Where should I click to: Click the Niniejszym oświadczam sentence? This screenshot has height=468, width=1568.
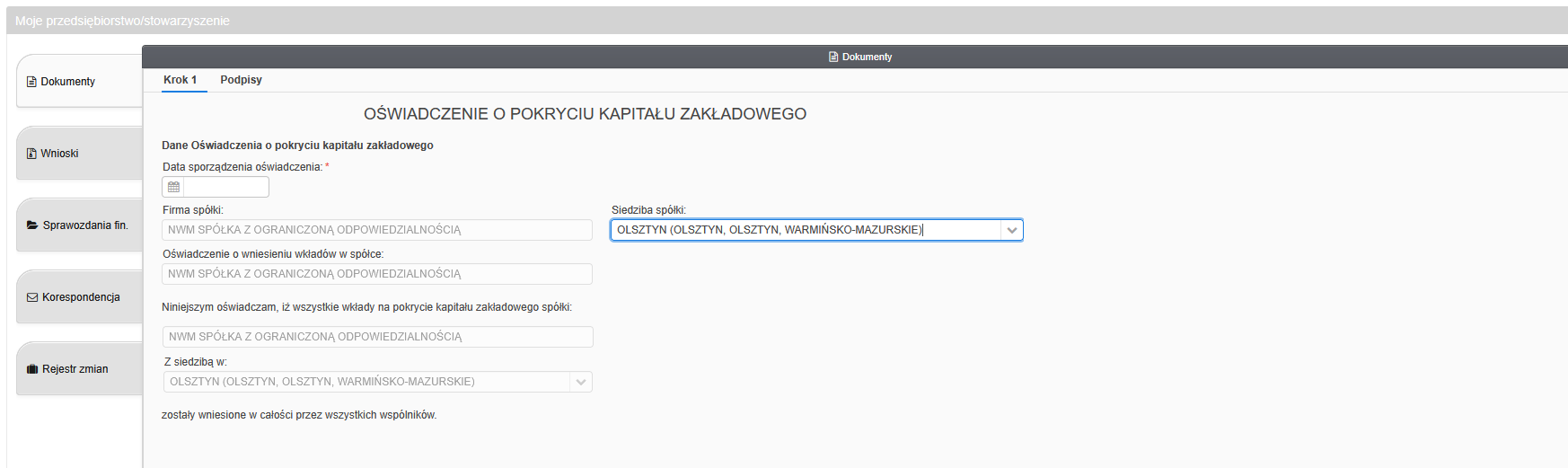pyautogui.click(x=366, y=307)
